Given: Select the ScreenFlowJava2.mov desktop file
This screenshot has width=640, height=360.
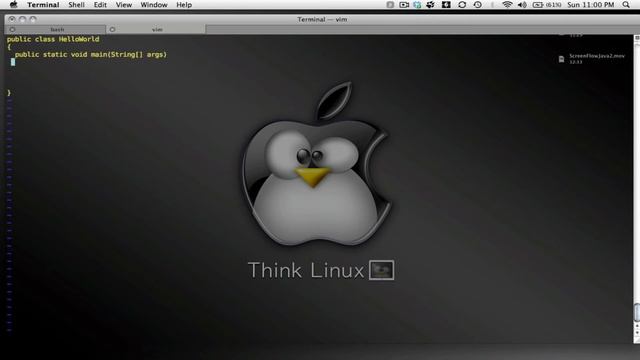Looking at the screenshot, I should [591, 59].
